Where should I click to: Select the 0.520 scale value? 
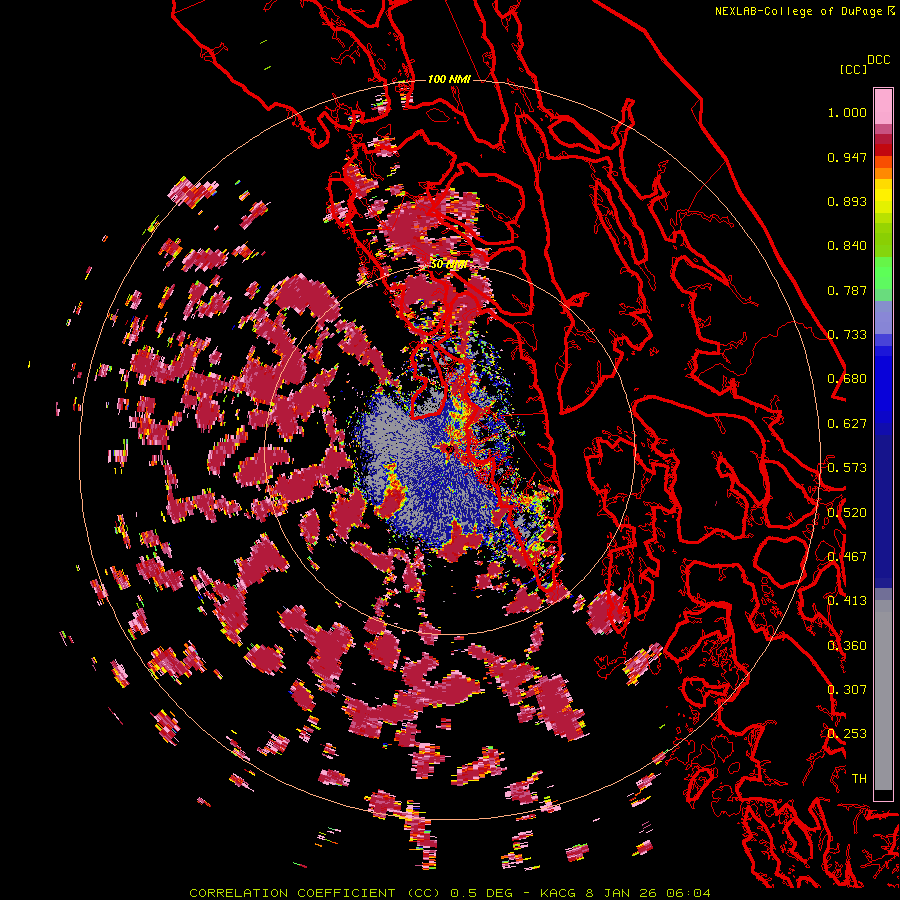847,513
